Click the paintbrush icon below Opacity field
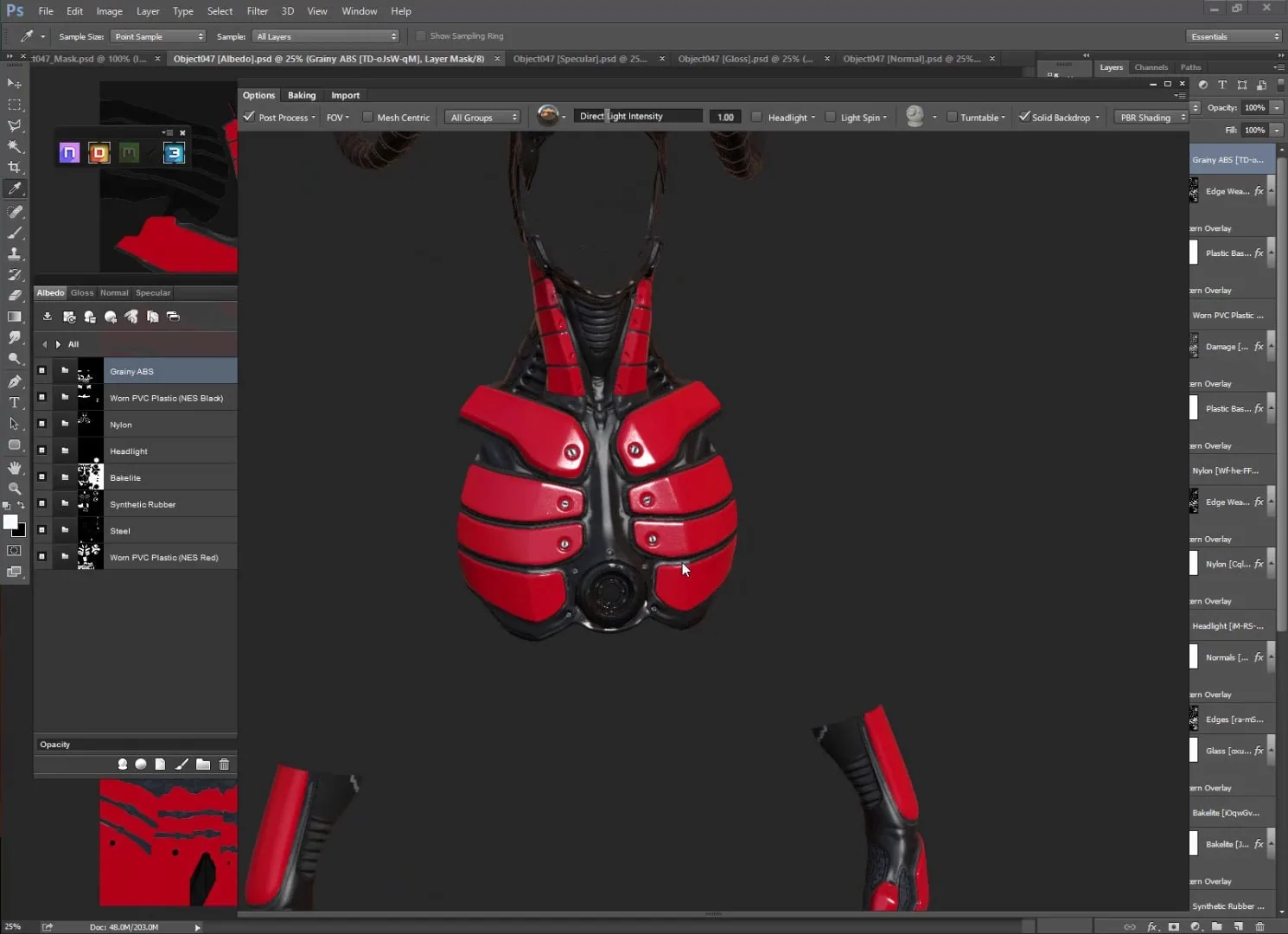1288x934 pixels. click(x=182, y=764)
